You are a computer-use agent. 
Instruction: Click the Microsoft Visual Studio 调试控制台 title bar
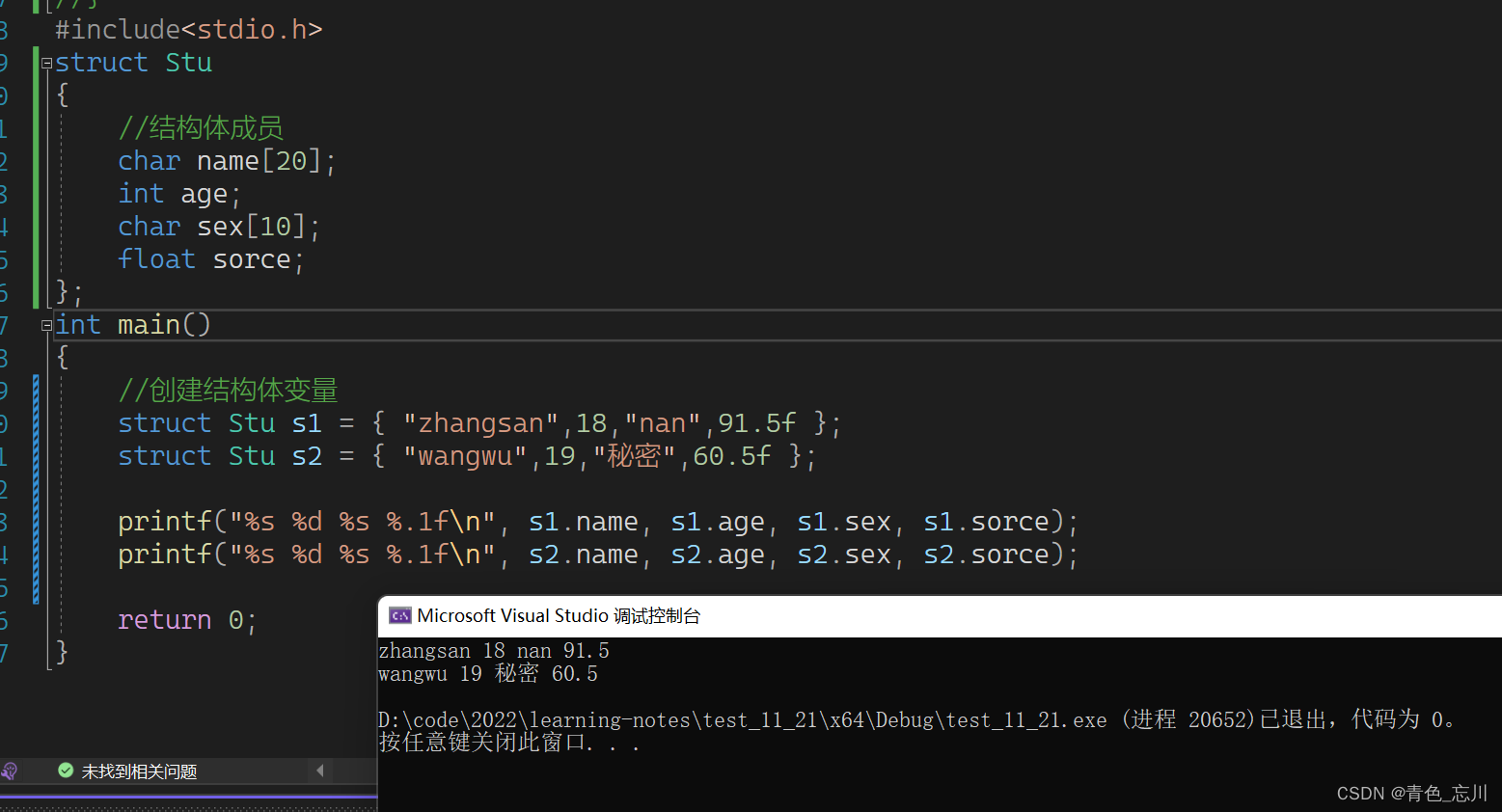pyautogui.click(x=675, y=615)
